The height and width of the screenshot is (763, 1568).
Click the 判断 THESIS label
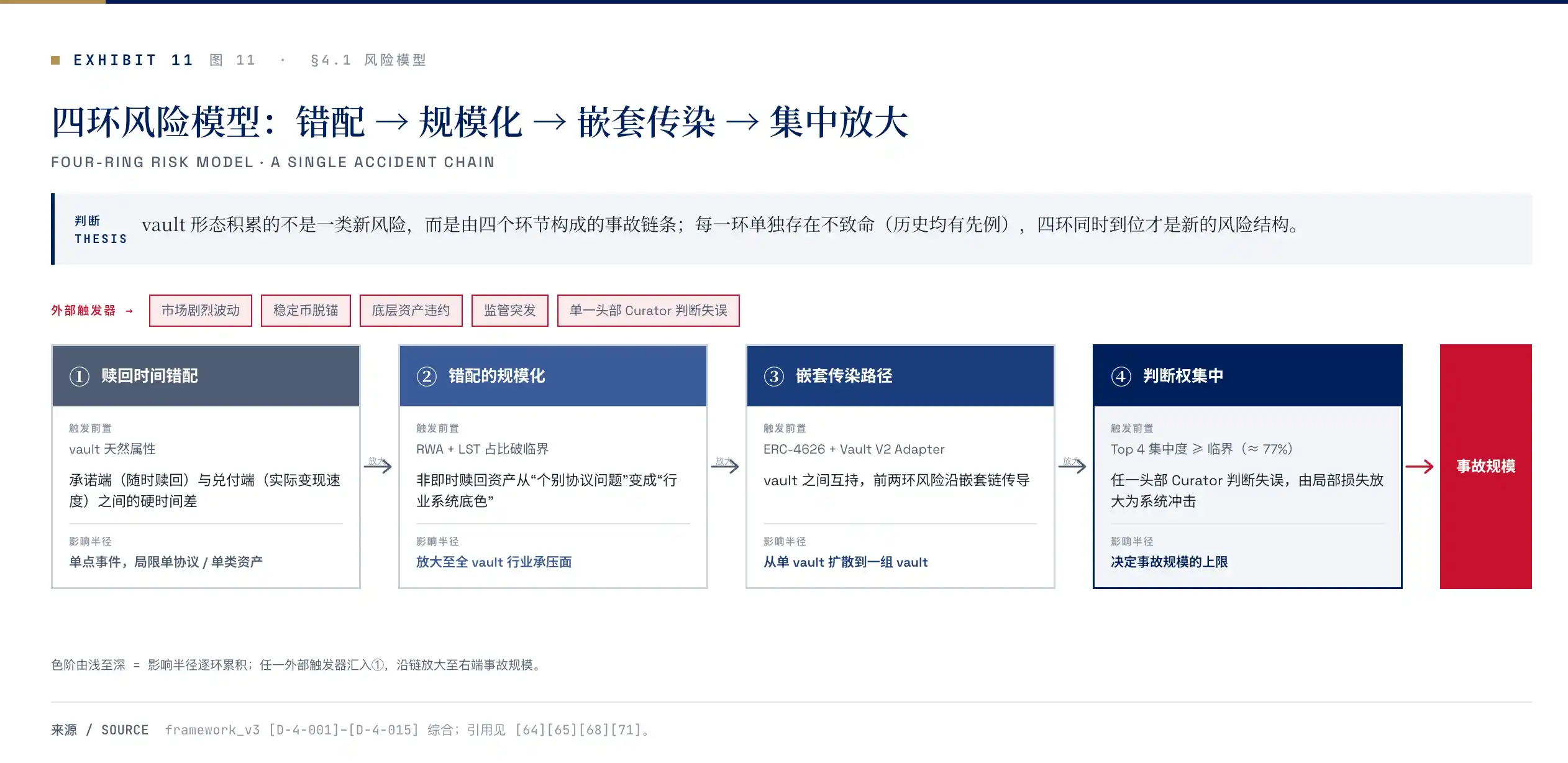tap(101, 230)
